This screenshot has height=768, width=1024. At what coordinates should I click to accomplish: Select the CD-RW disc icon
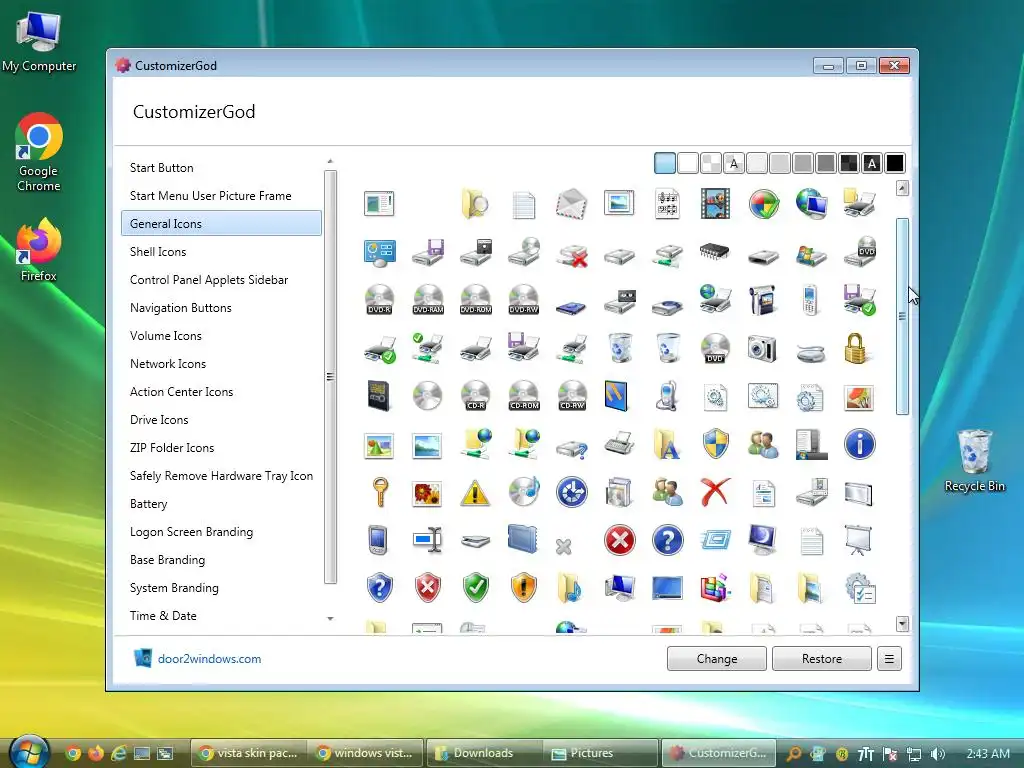[x=572, y=396]
